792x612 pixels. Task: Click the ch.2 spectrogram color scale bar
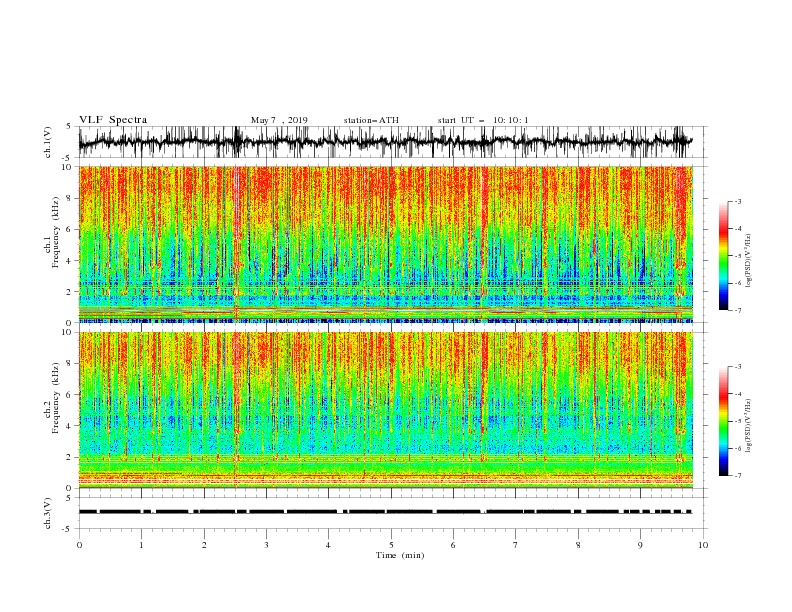(723, 421)
